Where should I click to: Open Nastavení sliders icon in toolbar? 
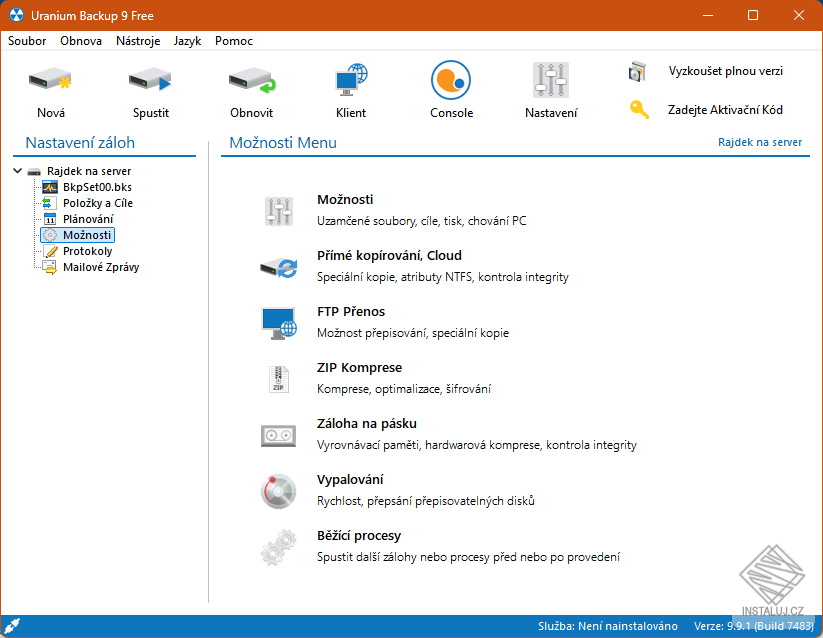pos(551,80)
